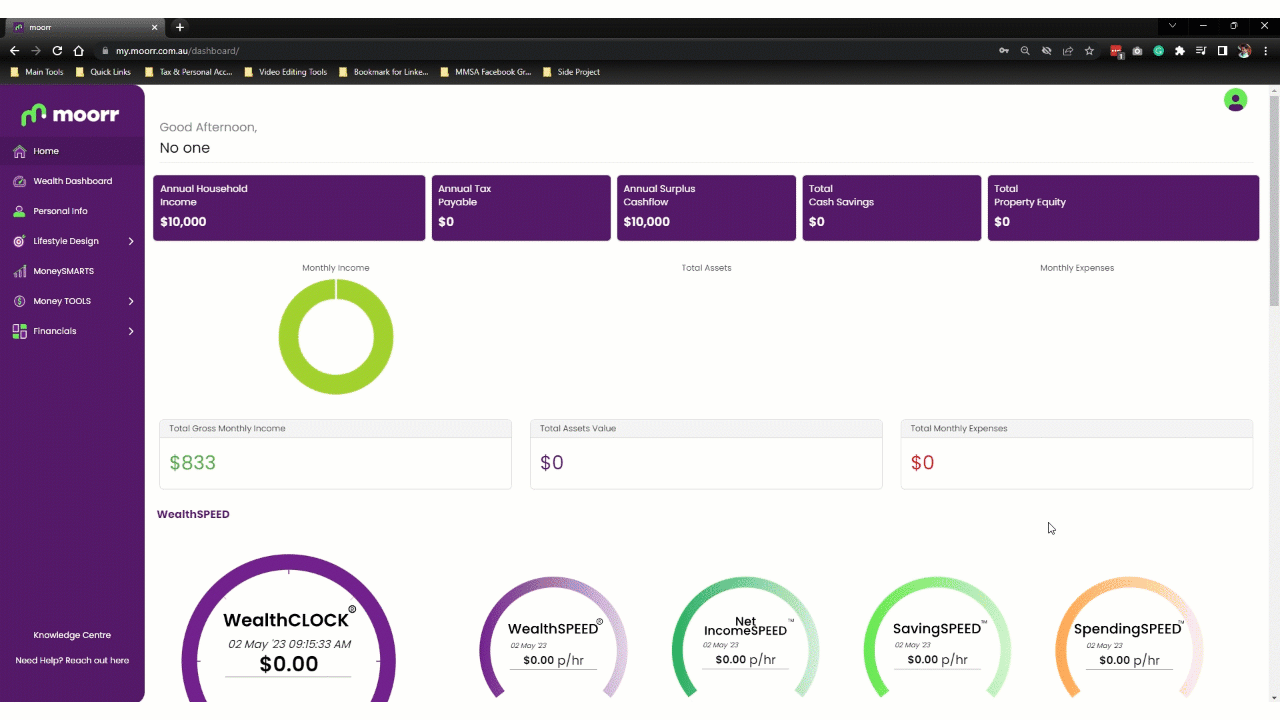Click the Personal Info person icon
Screen dimensions: 1280x720
19,211
